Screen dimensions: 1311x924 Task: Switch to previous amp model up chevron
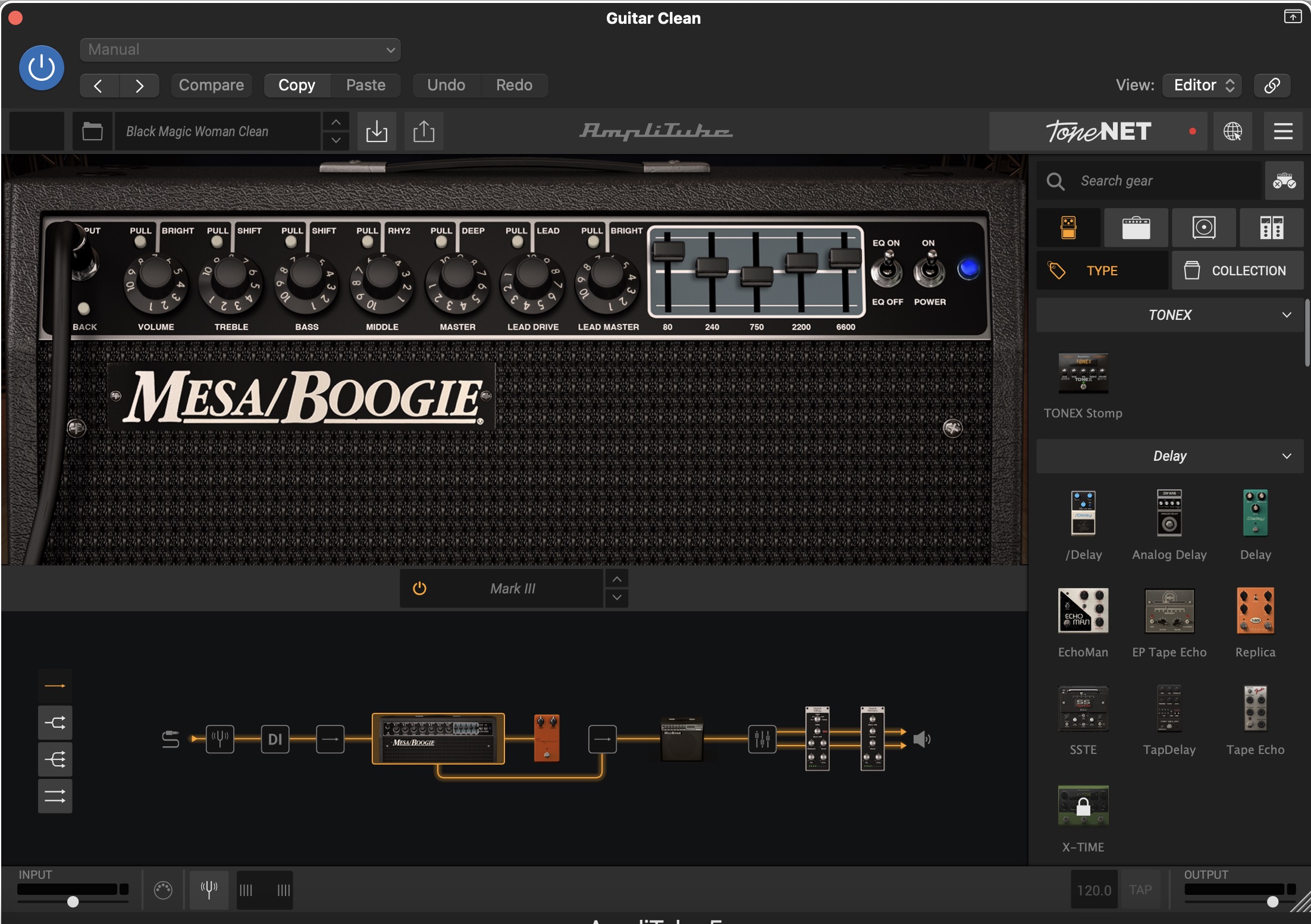[617, 579]
